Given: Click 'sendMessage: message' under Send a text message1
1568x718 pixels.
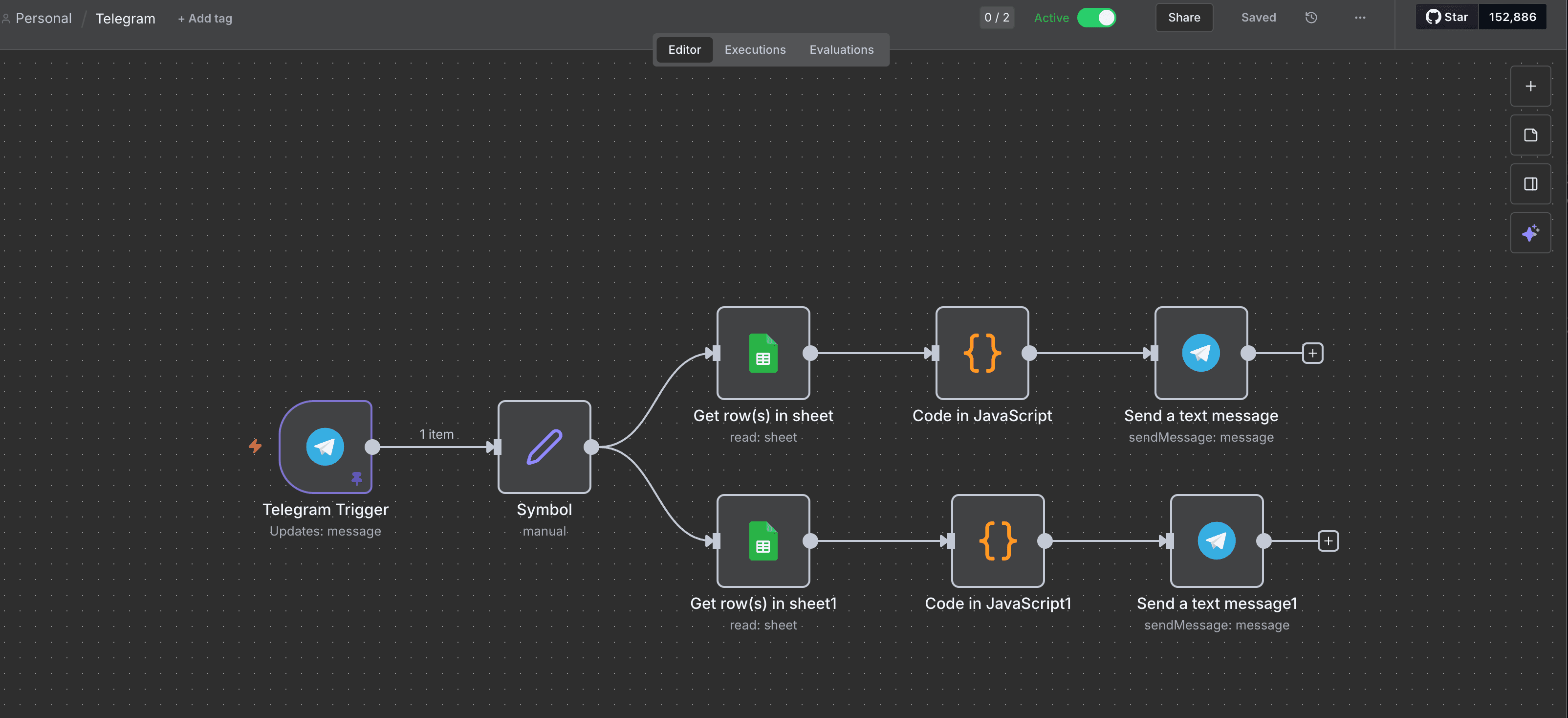Looking at the screenshot, I should [x=1216, y=625].
